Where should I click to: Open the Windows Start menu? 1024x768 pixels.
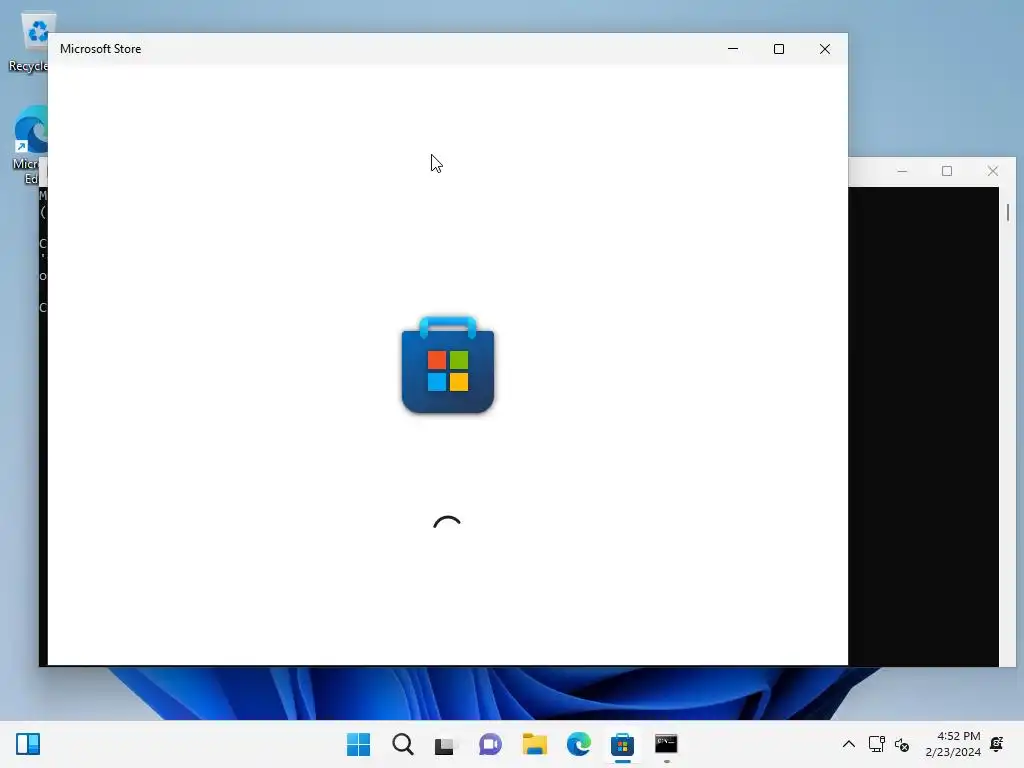click(358, 744)
